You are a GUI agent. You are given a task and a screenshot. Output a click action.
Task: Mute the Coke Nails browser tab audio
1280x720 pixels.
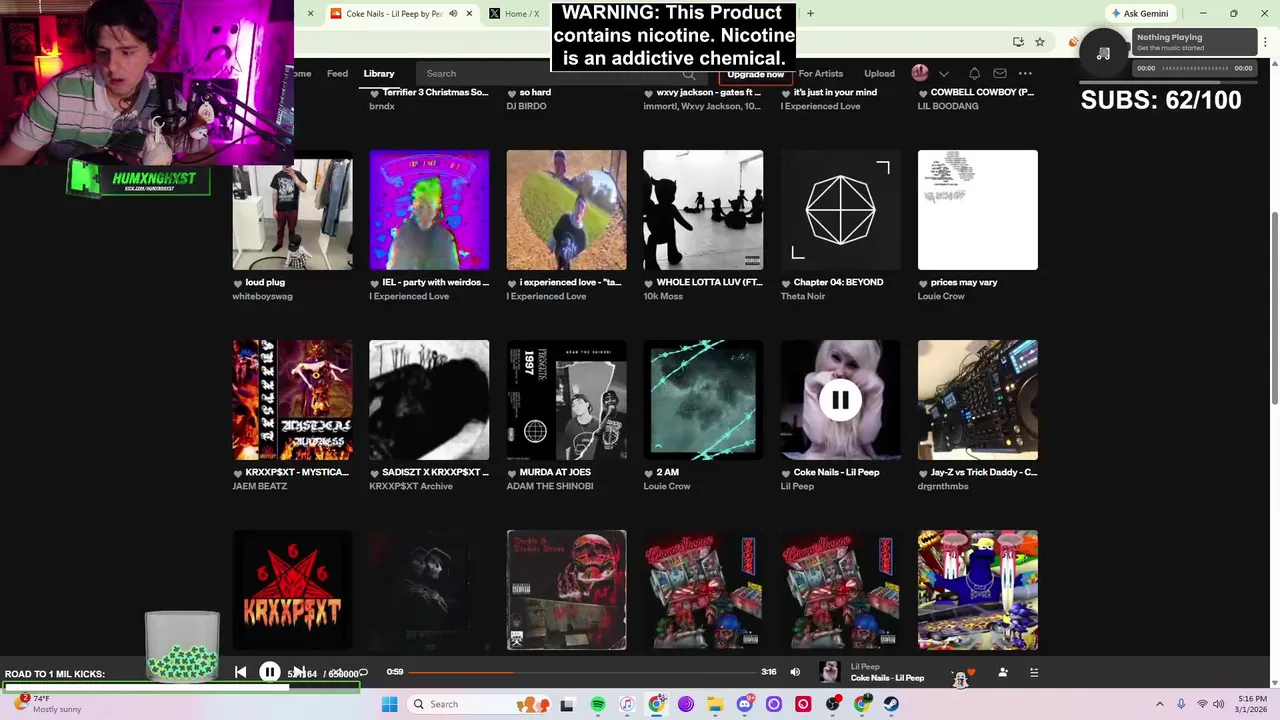pyautogui.click(x=453, y=14)
